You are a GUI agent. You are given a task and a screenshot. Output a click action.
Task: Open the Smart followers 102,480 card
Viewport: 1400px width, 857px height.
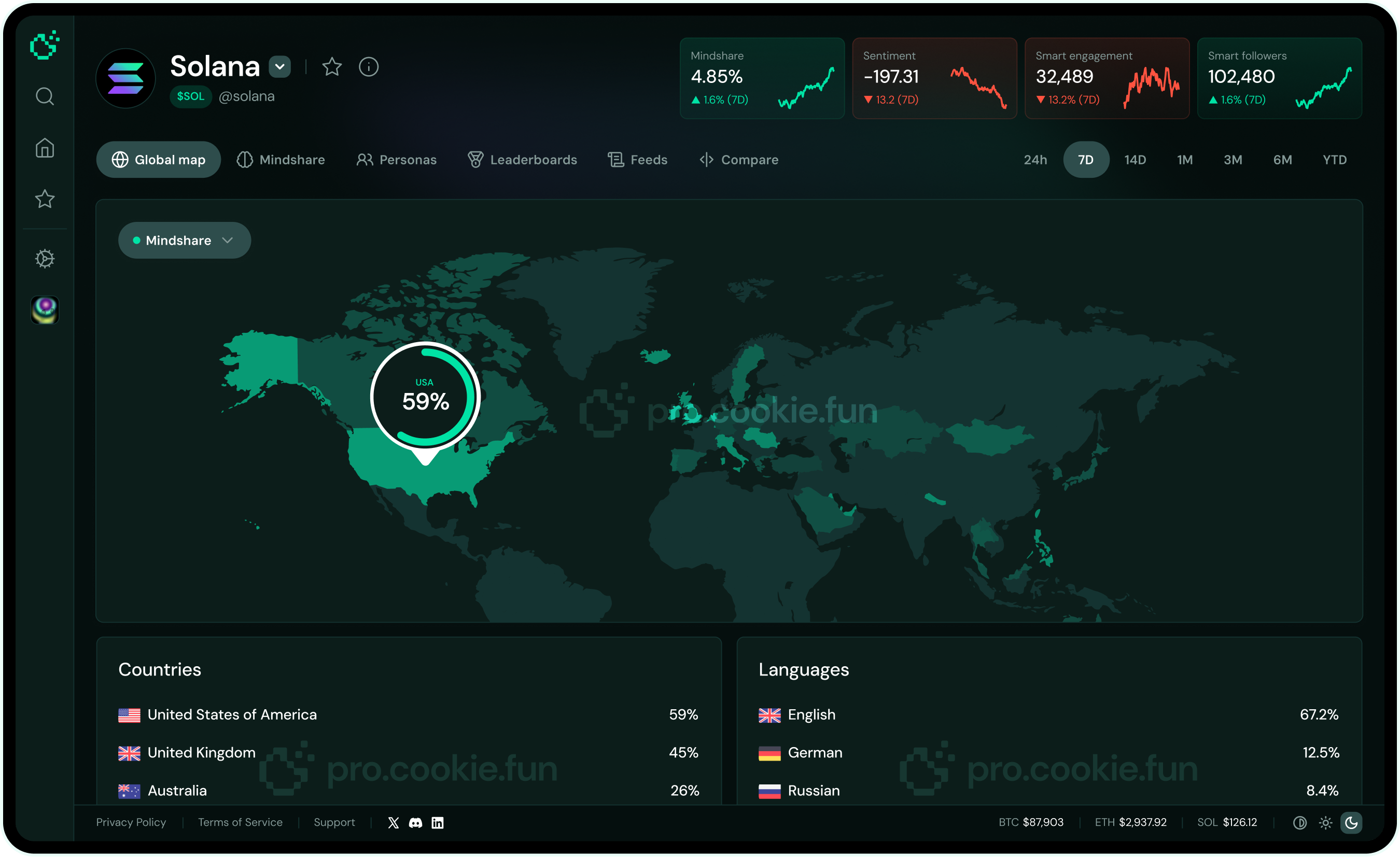1280,78
